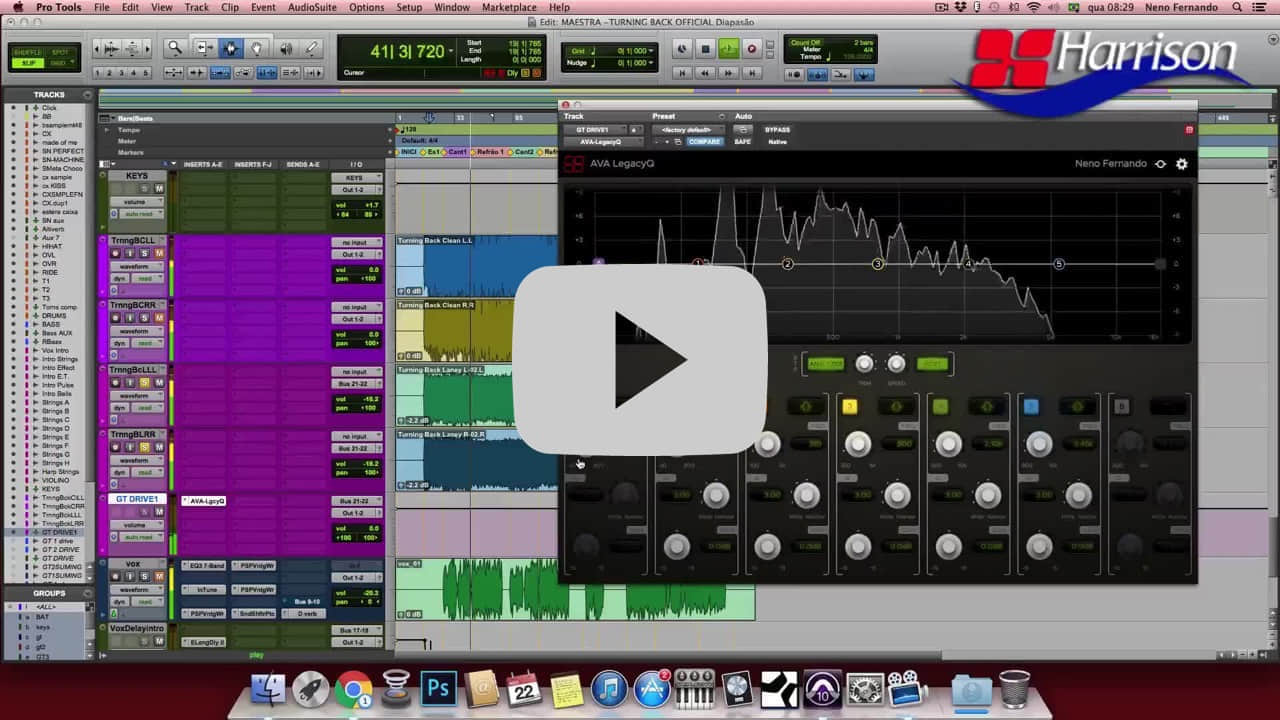The width and height of the screenshot is (1280, 720).
Task: Open KEYS track volume view selector
Action: point(135,202)
